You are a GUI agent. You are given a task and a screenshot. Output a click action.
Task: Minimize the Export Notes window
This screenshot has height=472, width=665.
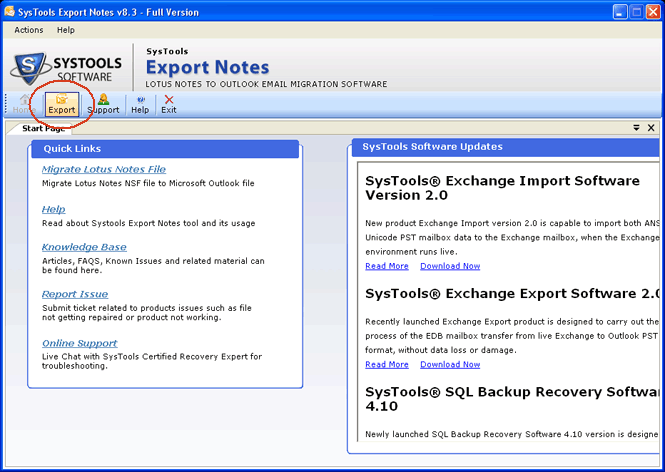[620, 12]
